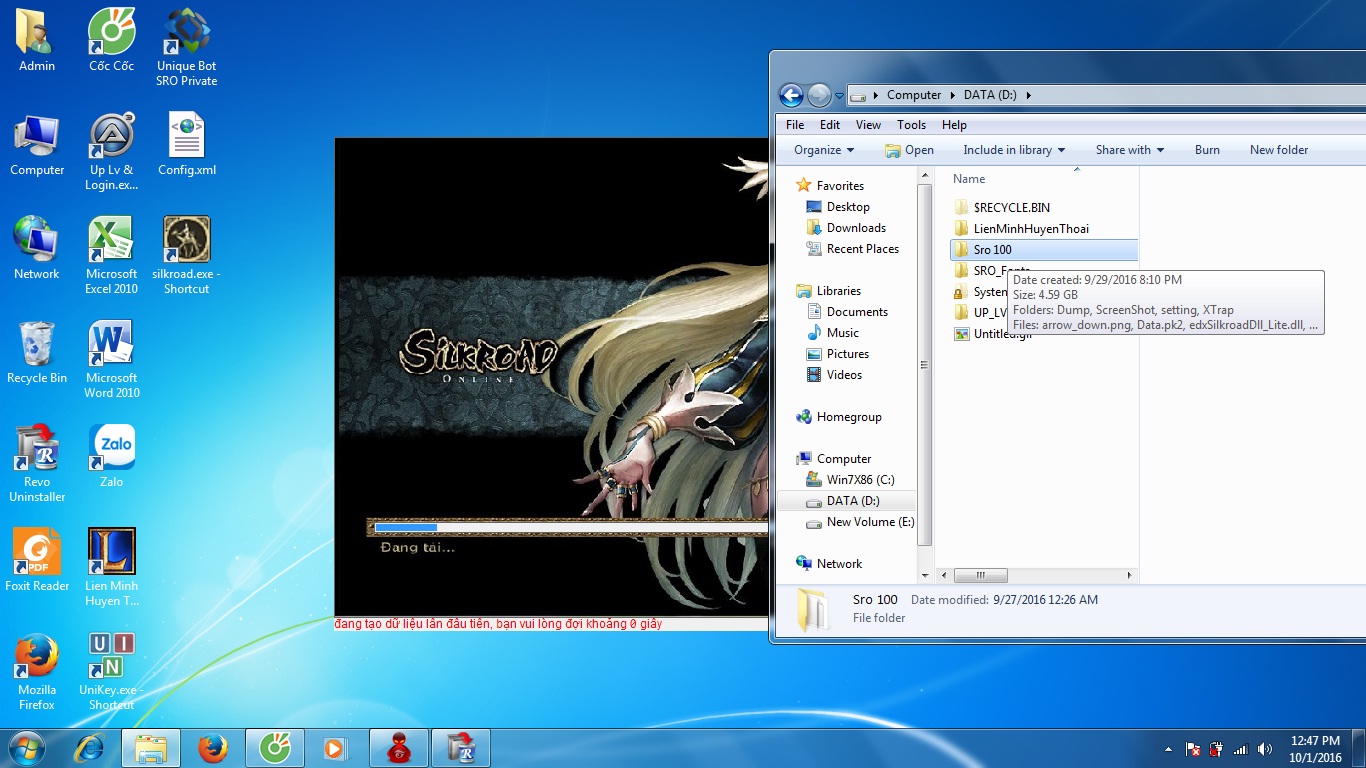Click the volume icon in system tray
This screenshot has width=1366, height=768.
[1265, 749]
